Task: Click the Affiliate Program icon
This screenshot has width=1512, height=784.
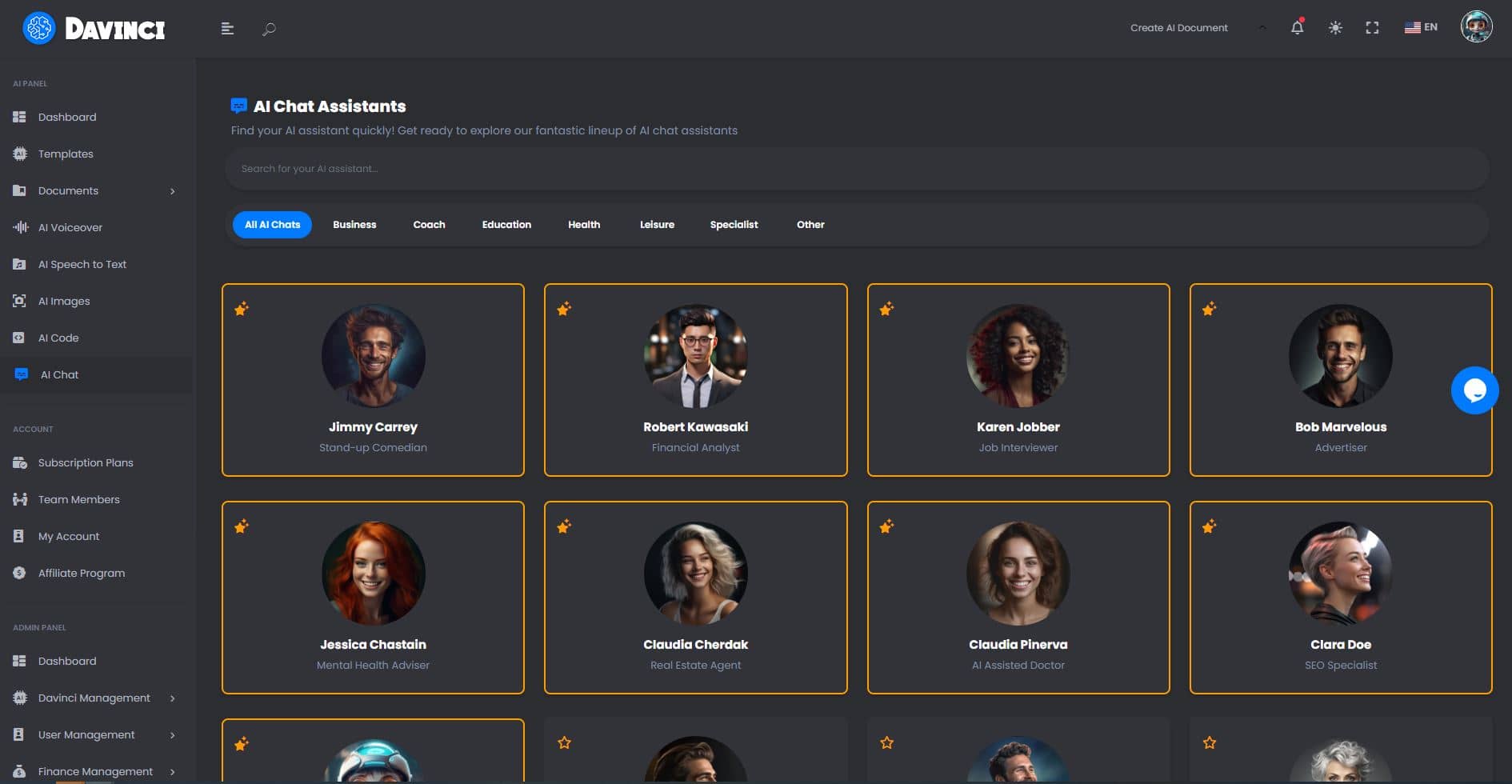Action: (x=19, y=573)
